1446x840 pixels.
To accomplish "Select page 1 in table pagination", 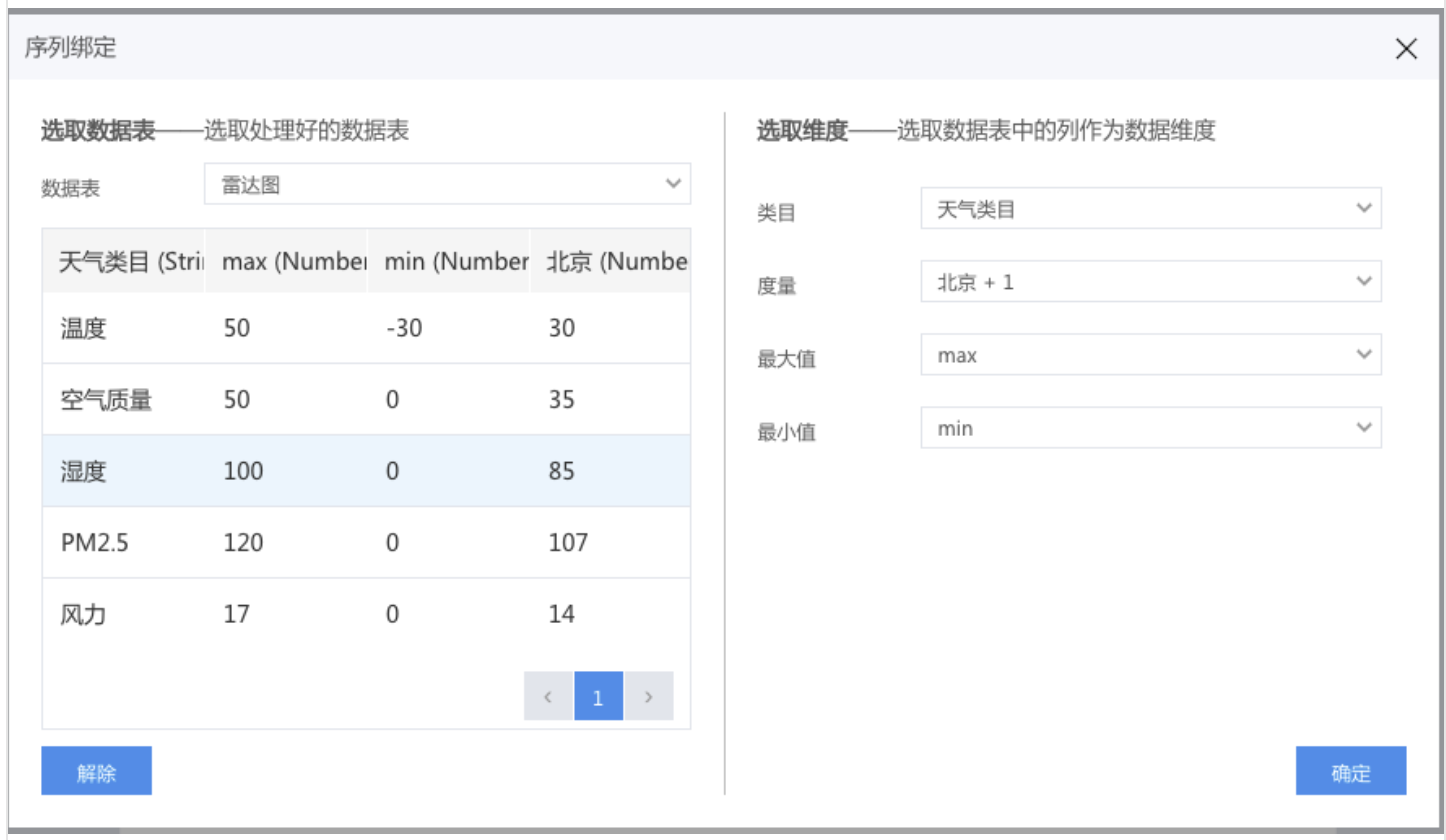I will 598,697.
